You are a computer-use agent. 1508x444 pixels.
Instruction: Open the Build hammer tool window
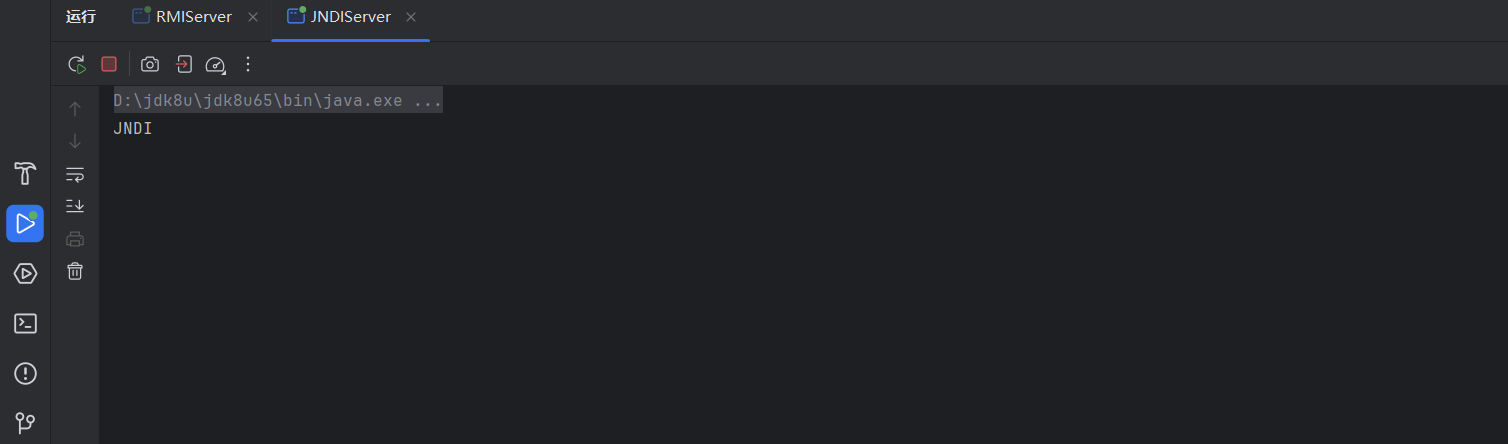25,173
